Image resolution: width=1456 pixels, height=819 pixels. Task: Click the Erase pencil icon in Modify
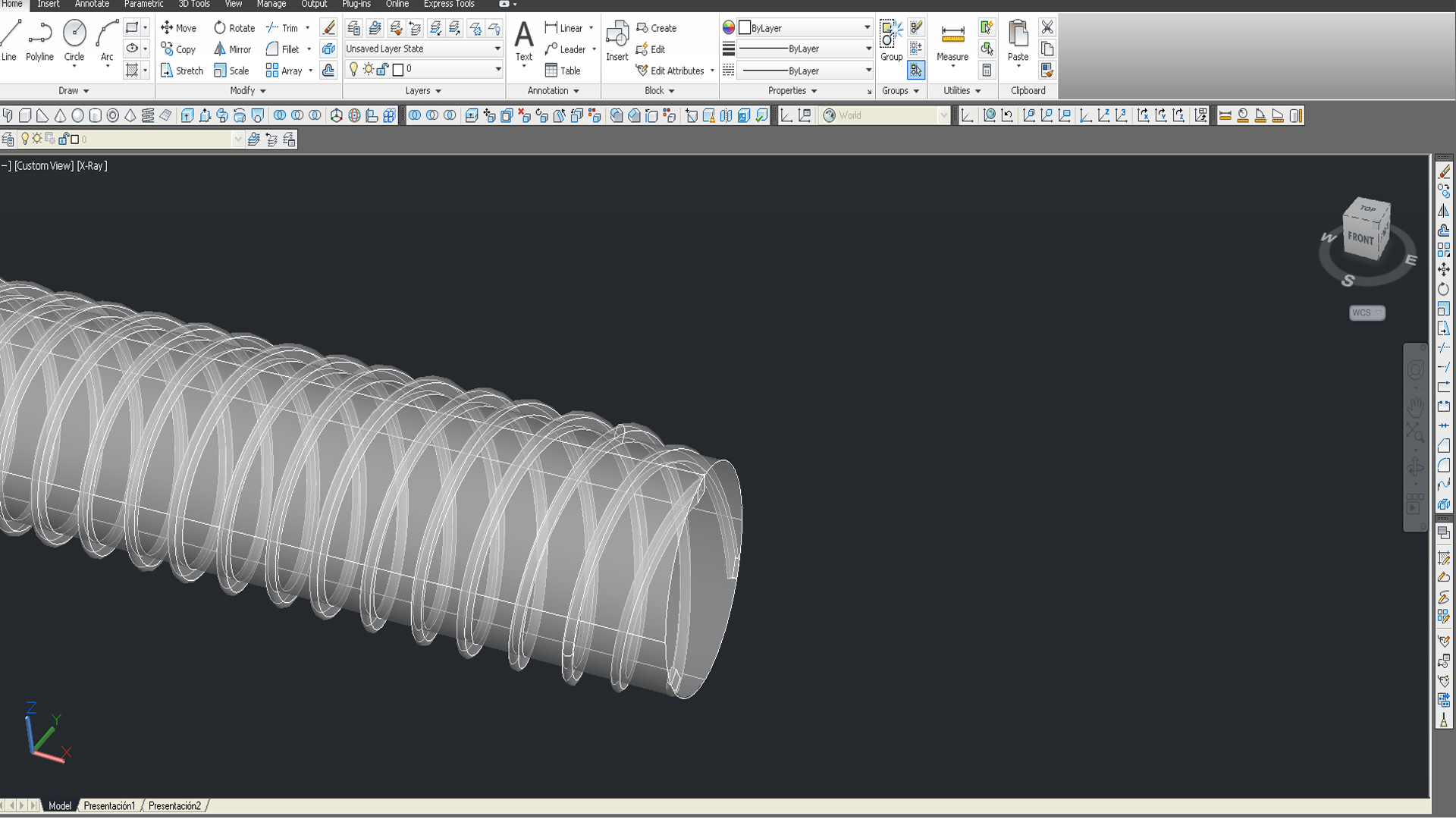(328, 27)
